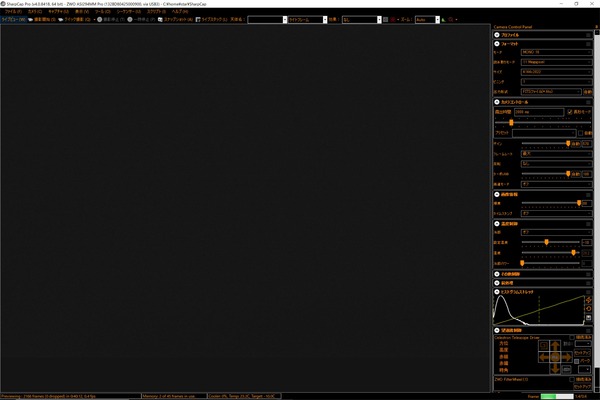Click the Start Capture camera icon button
This screenshot has width=600, height=400.
[x=31, y=20]
